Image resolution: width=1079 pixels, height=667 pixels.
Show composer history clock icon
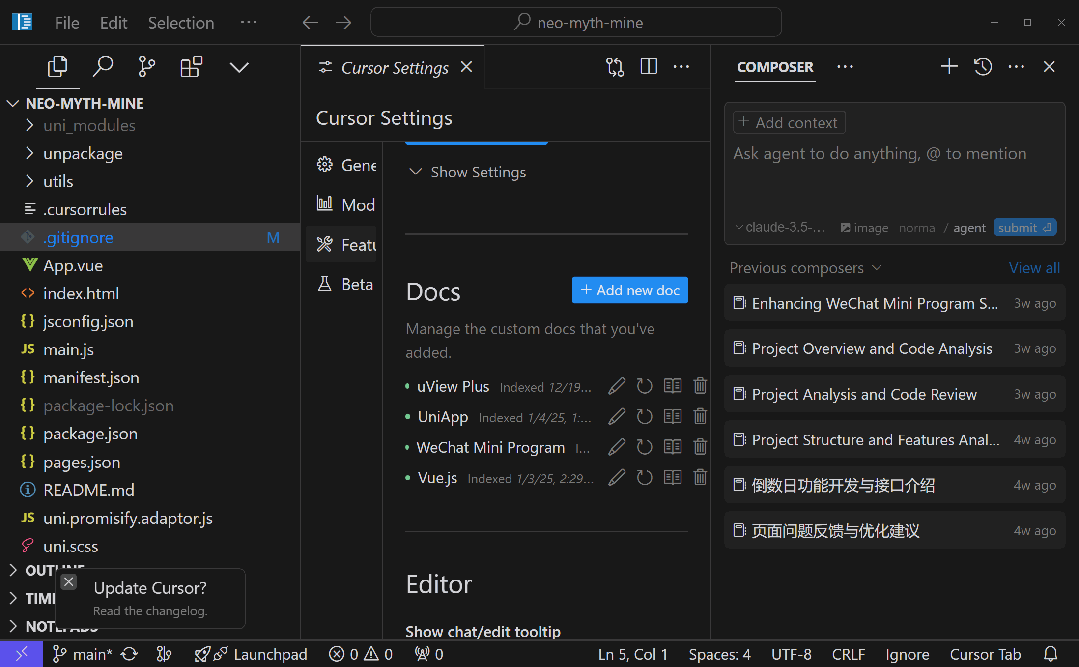(x=983, y=67)
